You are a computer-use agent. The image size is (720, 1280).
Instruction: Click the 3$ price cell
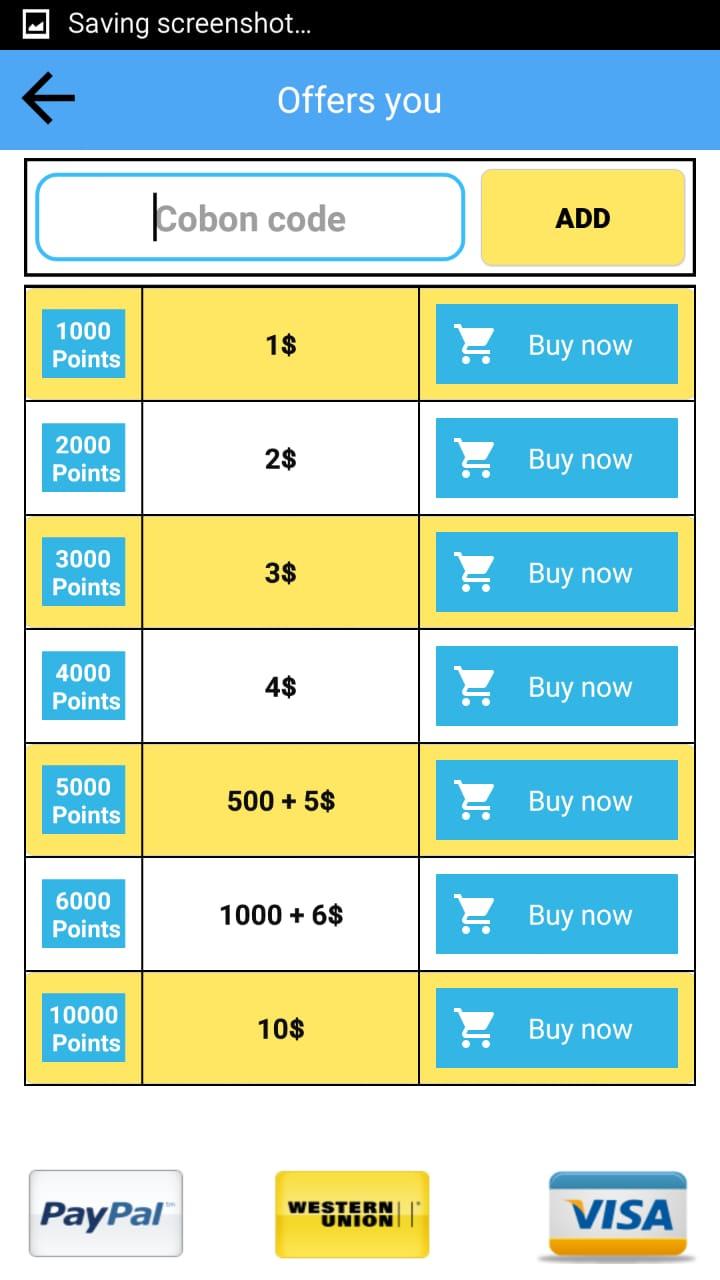point(280,573)
